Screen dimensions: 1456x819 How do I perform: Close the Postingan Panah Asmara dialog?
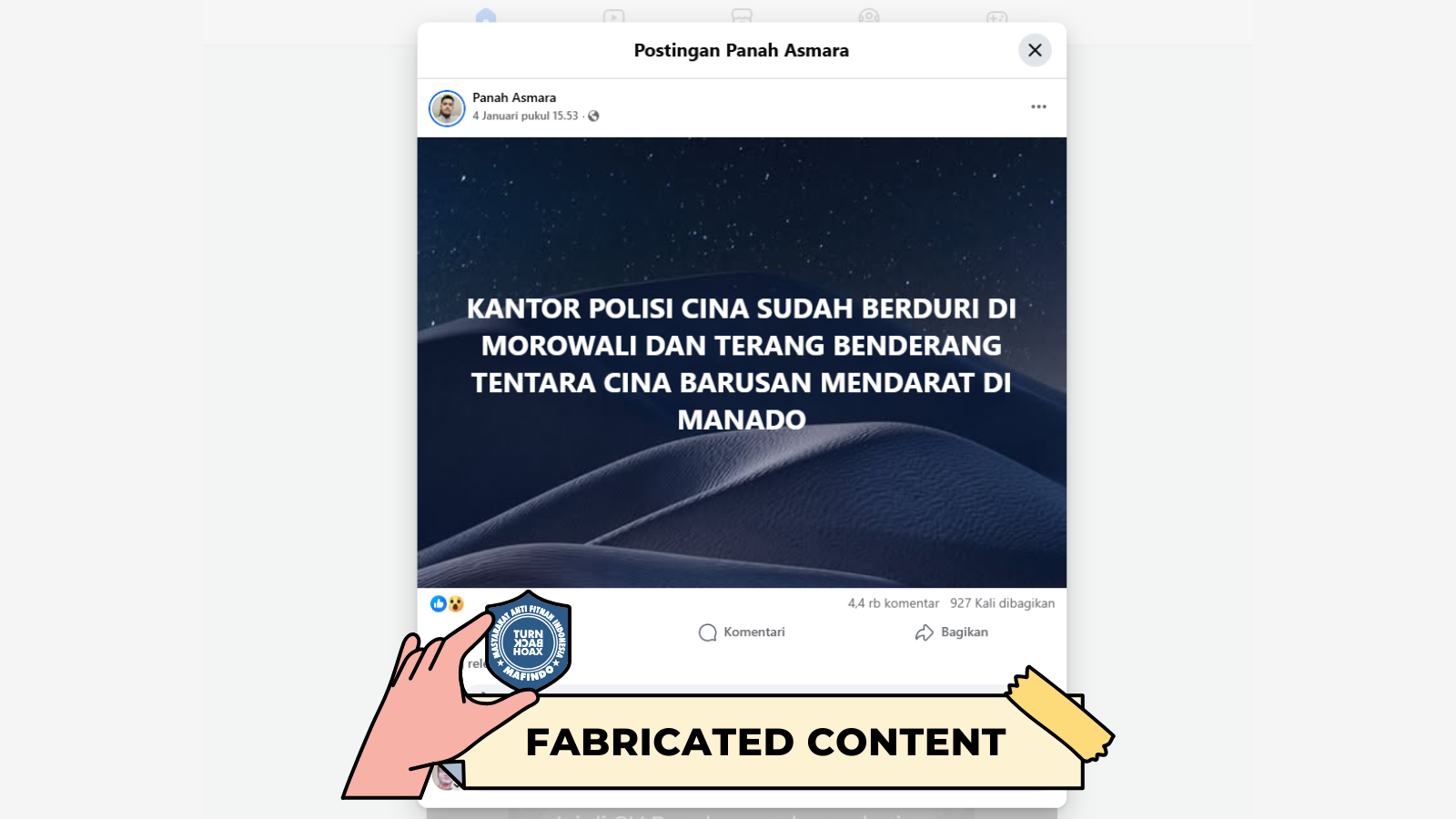(1035, 50)
